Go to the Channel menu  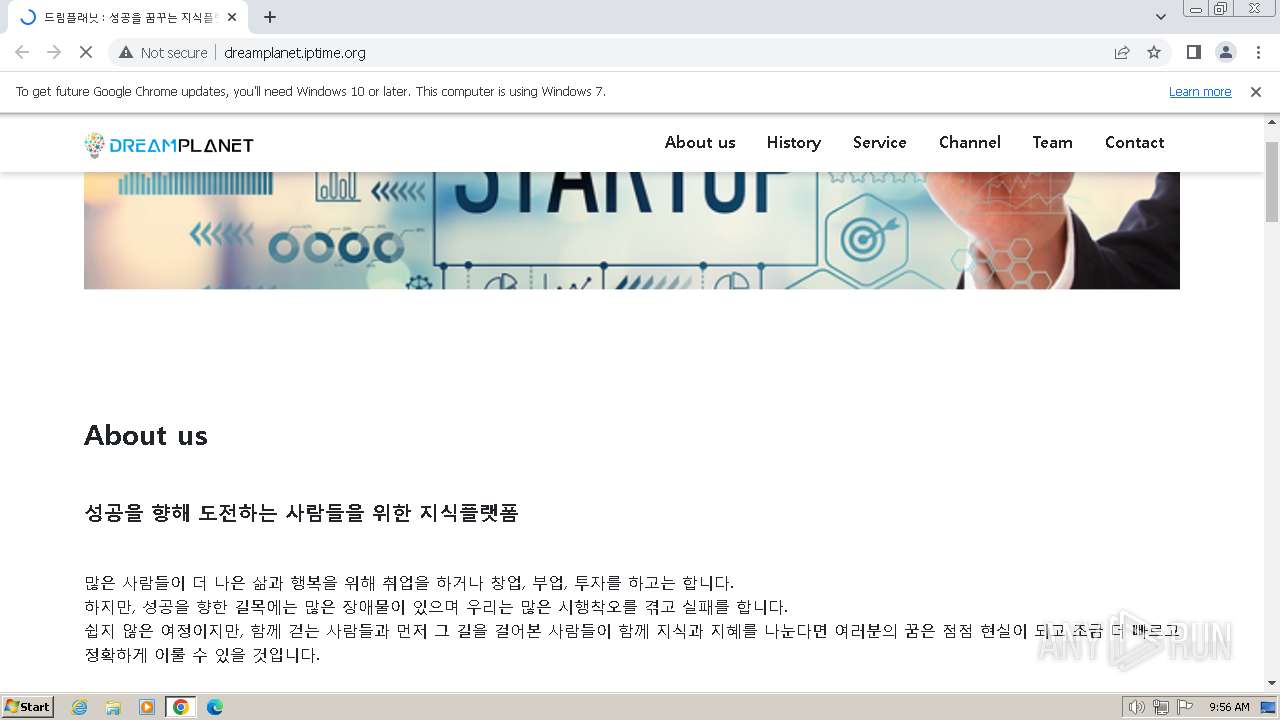[x=970, y=142]
